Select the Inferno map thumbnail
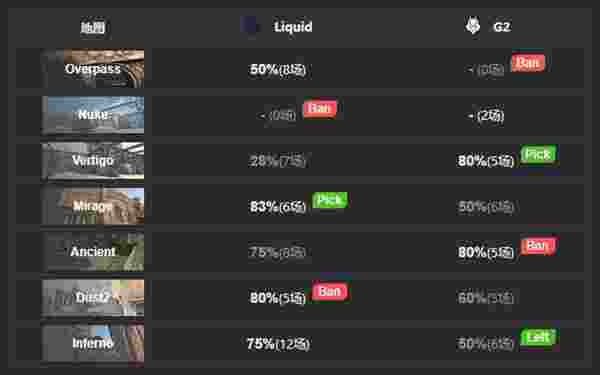Viewport: 600px width, 375px height. pos(93,343)
